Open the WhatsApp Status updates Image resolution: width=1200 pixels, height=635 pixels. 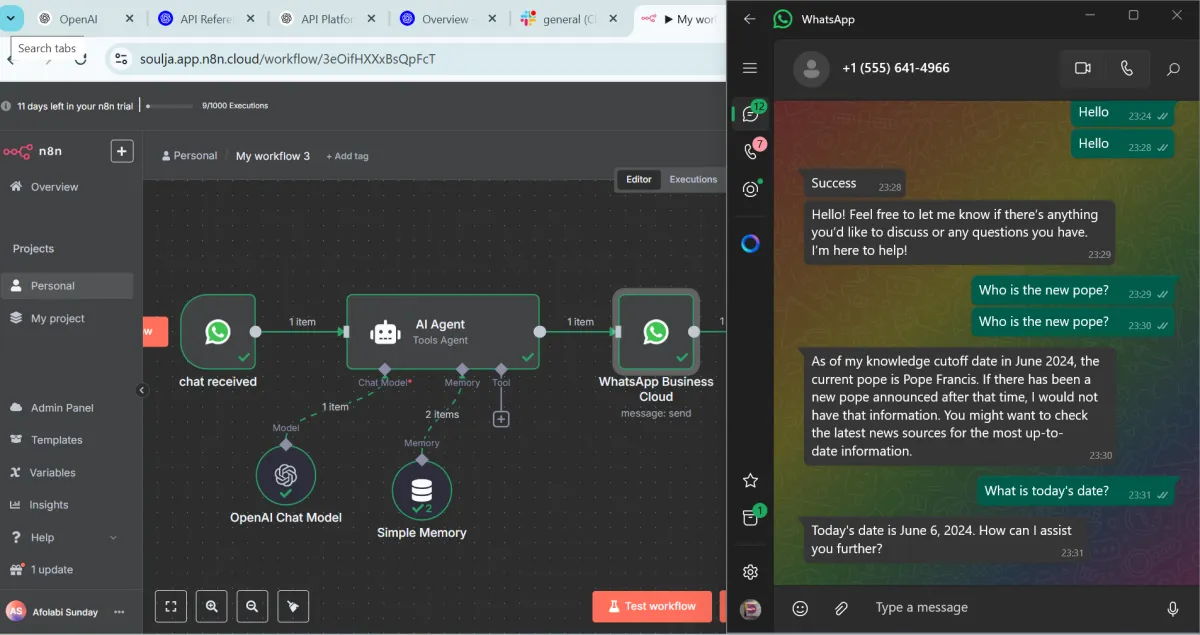[x=751, y=189]
